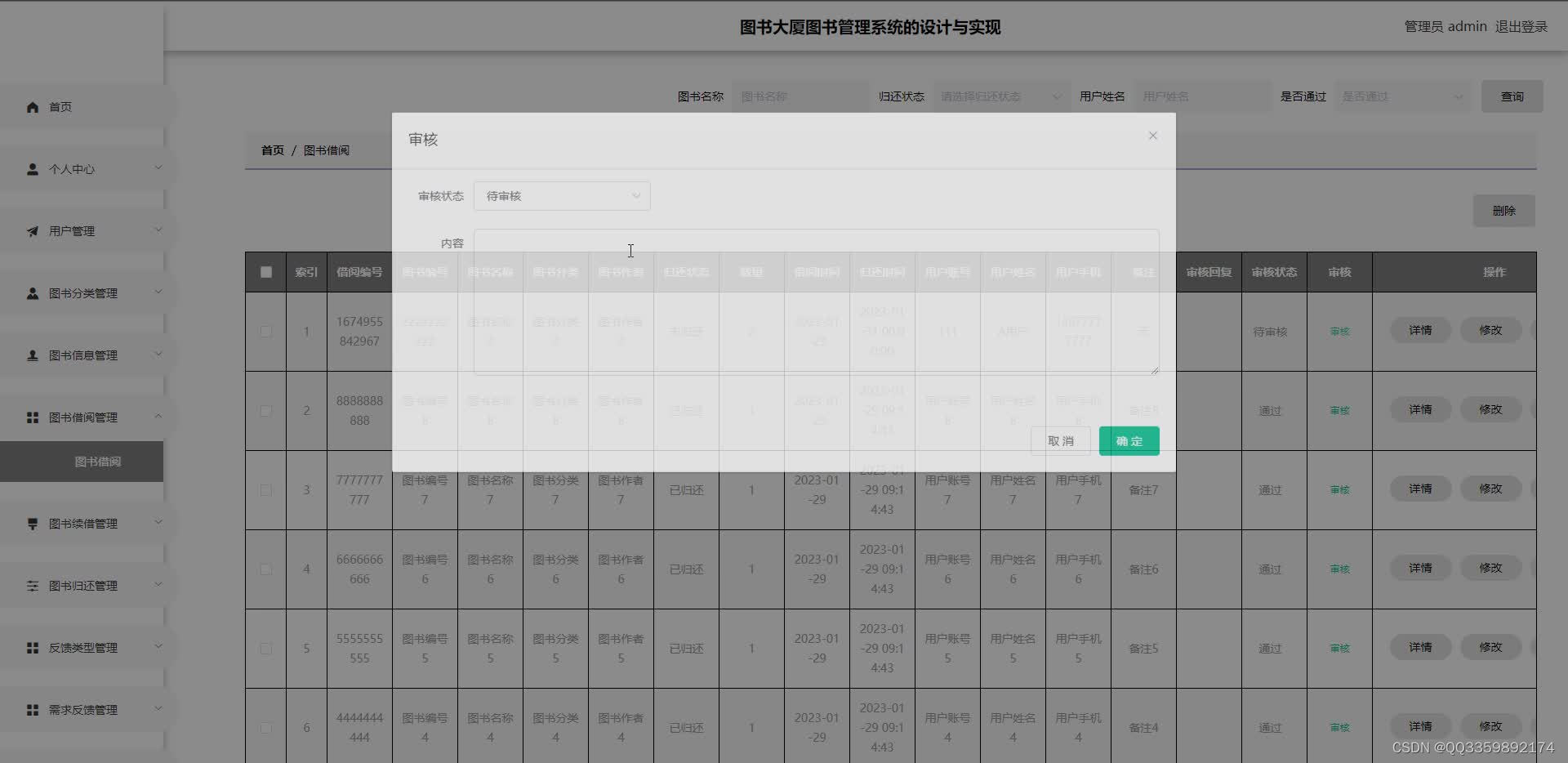Image resolution: width=1568 pixels, height=763 pixels.
Task: Click the 图书名称 search input
Action: point(800,96)
